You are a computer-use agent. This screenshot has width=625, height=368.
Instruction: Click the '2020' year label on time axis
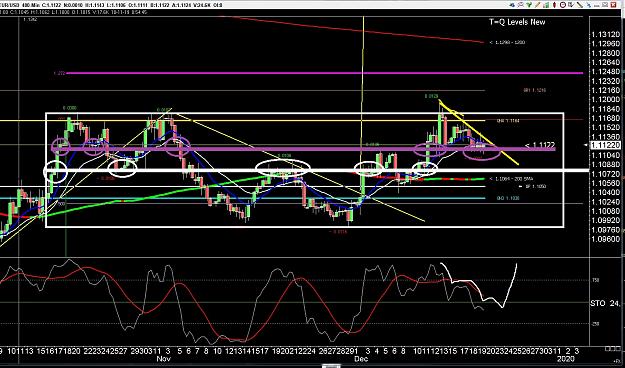pyautogui.click(x=566, y=359)
